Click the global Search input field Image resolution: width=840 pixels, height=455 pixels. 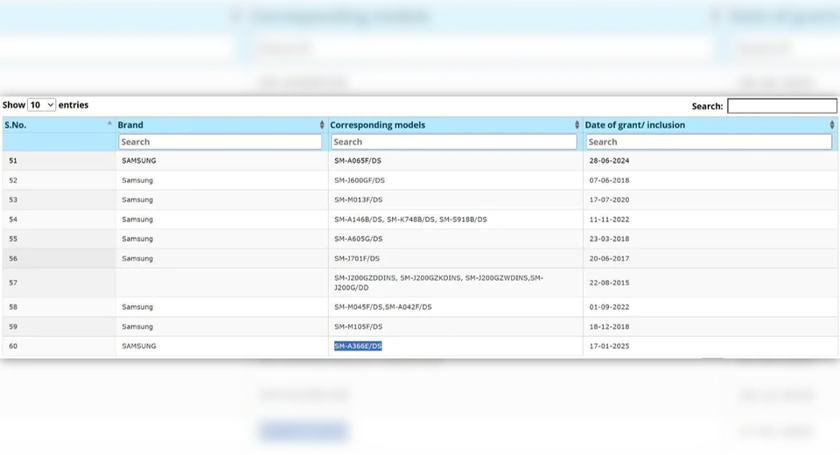coord(782,106)
